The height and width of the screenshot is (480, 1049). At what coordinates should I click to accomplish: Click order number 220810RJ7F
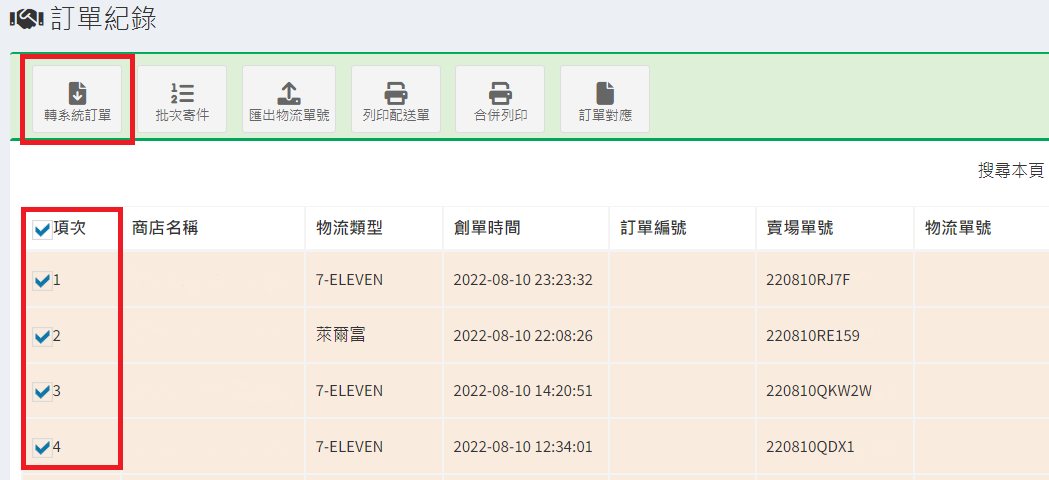808,280
